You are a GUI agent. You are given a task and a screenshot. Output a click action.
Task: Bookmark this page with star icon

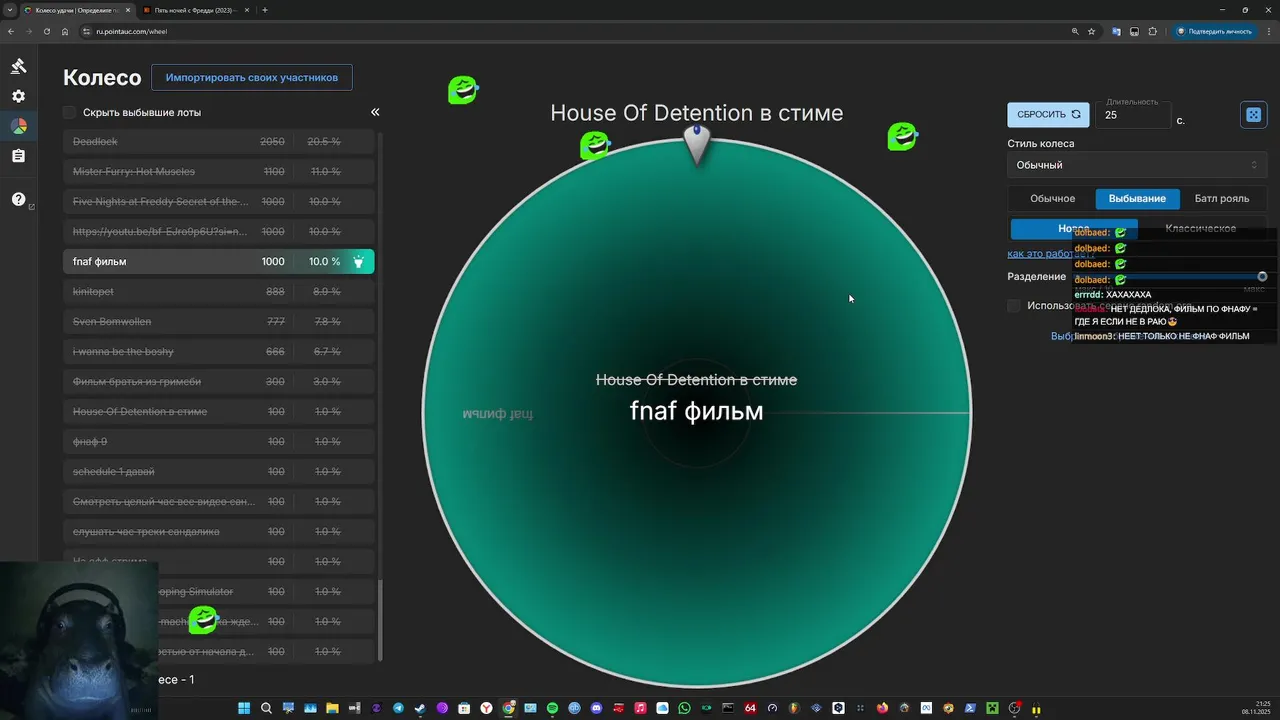1092,31
